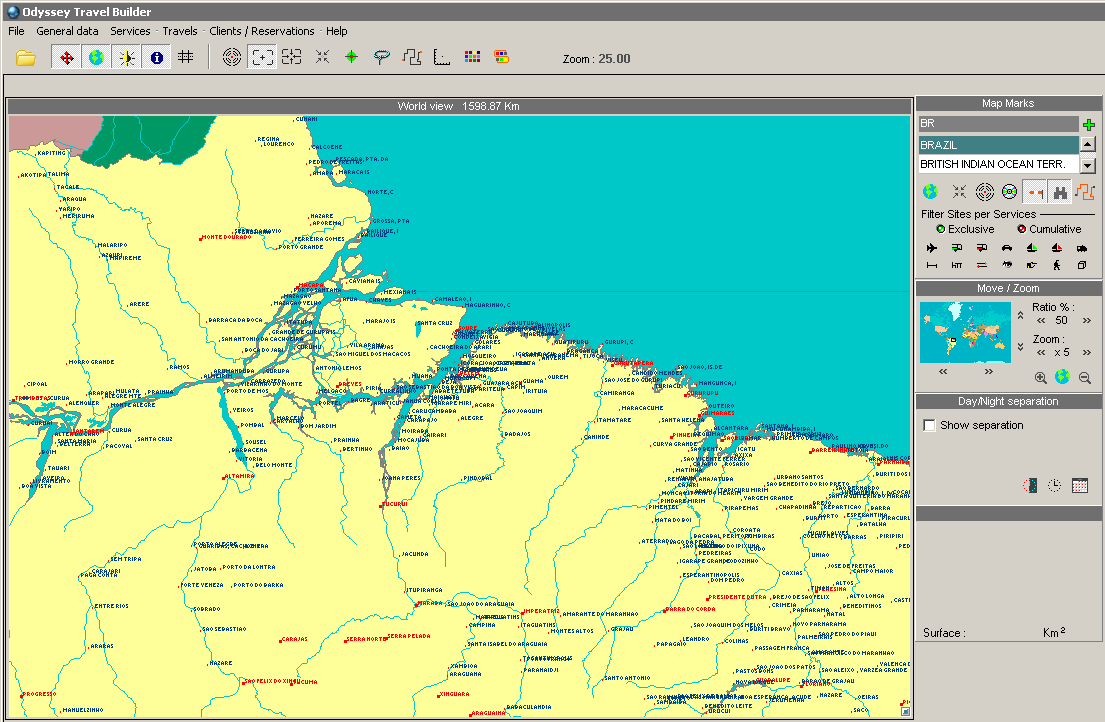The width and height of the screenshot is (1105, 722).
Task: Click the green plus add mark icon
Action: coord(1089,125)
